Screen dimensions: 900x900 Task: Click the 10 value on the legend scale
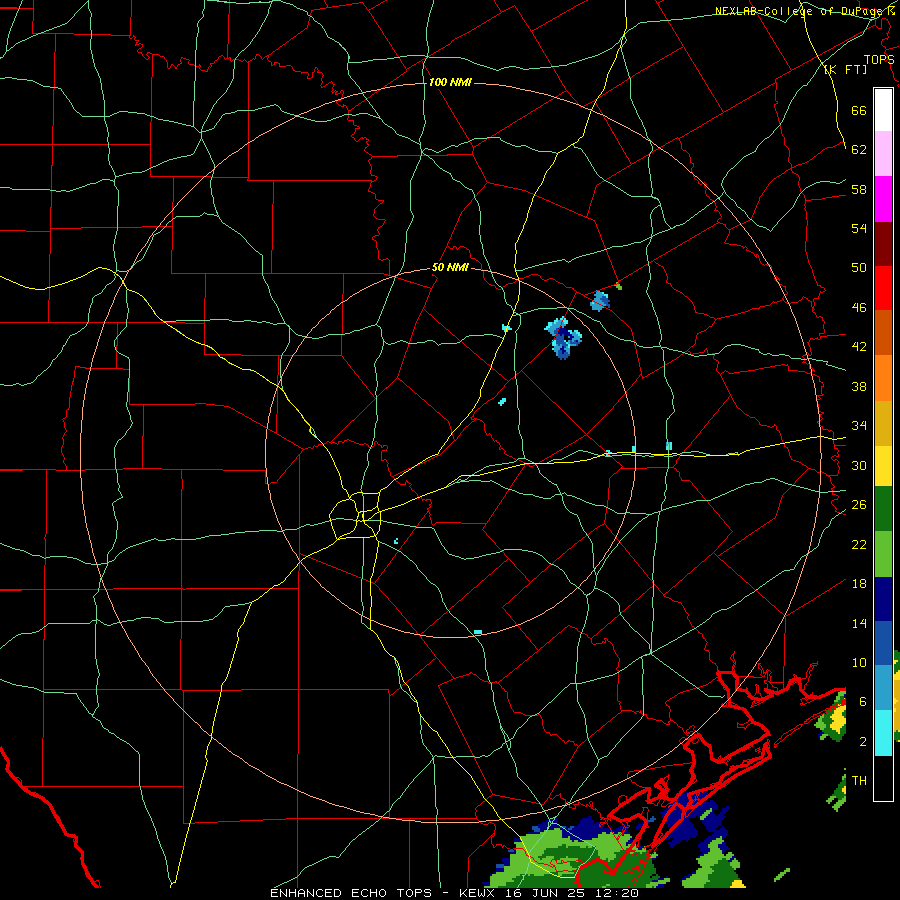(x=859, y=662)
